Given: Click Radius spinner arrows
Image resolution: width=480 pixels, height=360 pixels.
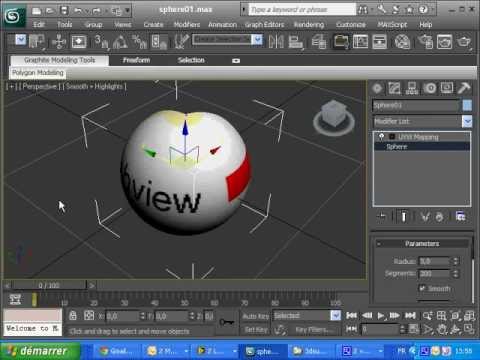Looking at the screenshot, I should 455,261.
